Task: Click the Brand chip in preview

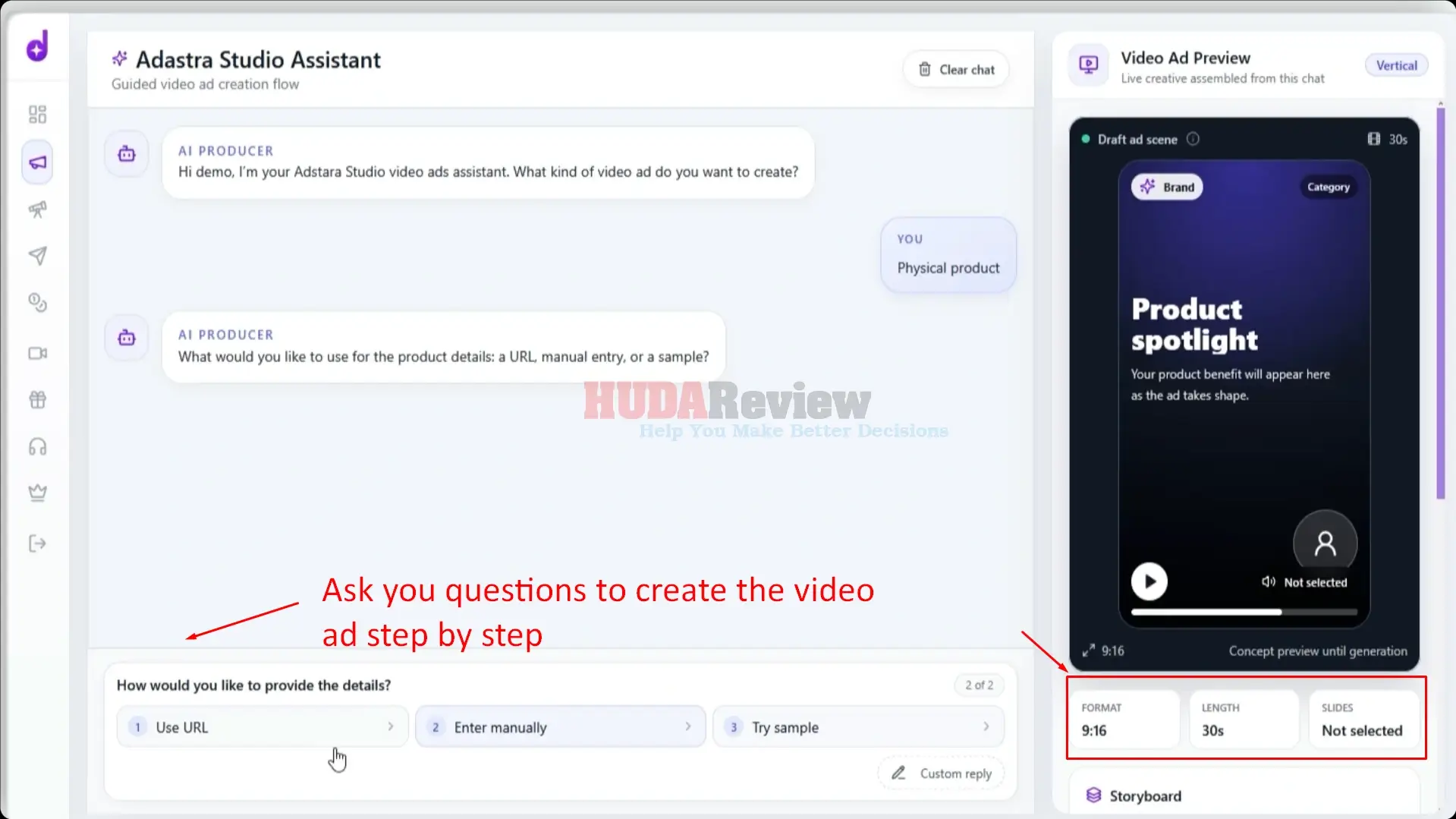Action: click(x=1167, y=187)
